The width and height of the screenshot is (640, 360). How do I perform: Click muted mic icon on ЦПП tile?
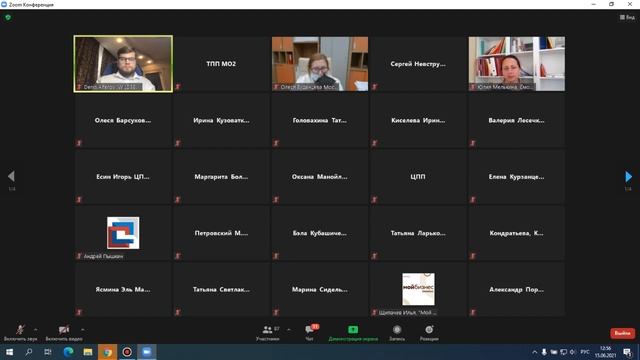click(374, 200)
